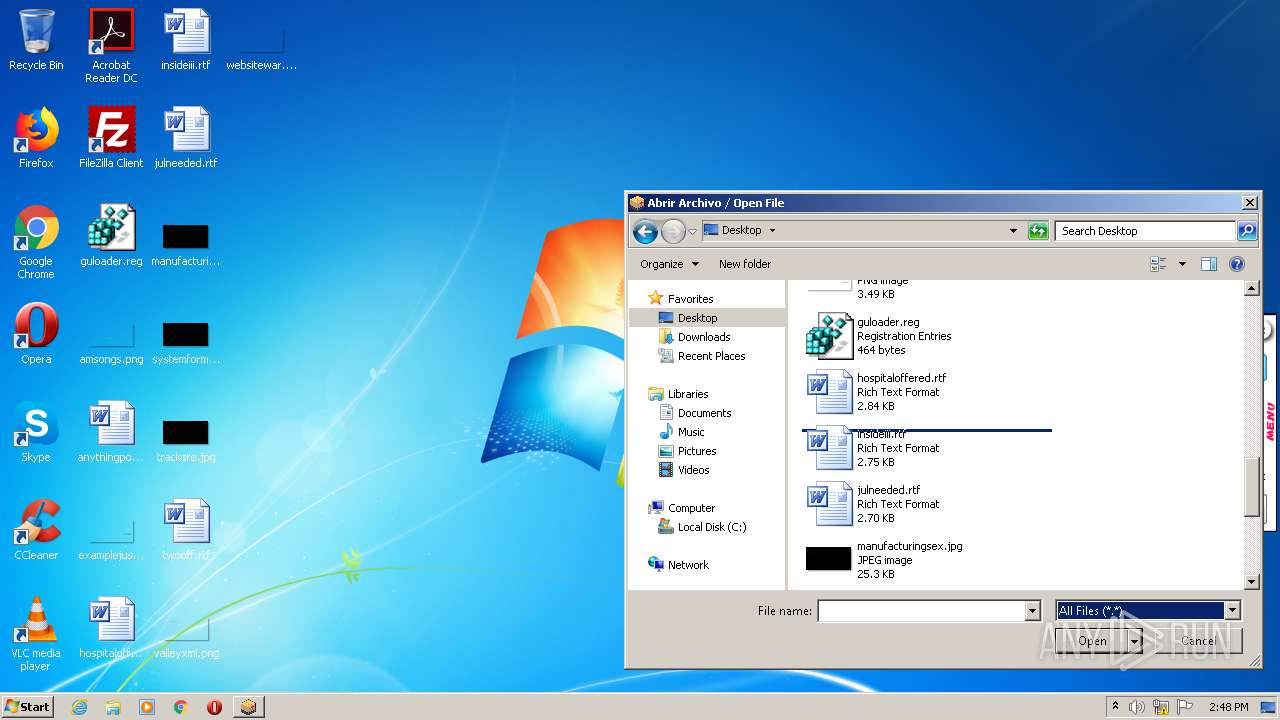Viewport: 1280px width, 720px height.
Task: Go back in Open File dialog
Action: tap(646, 232)
